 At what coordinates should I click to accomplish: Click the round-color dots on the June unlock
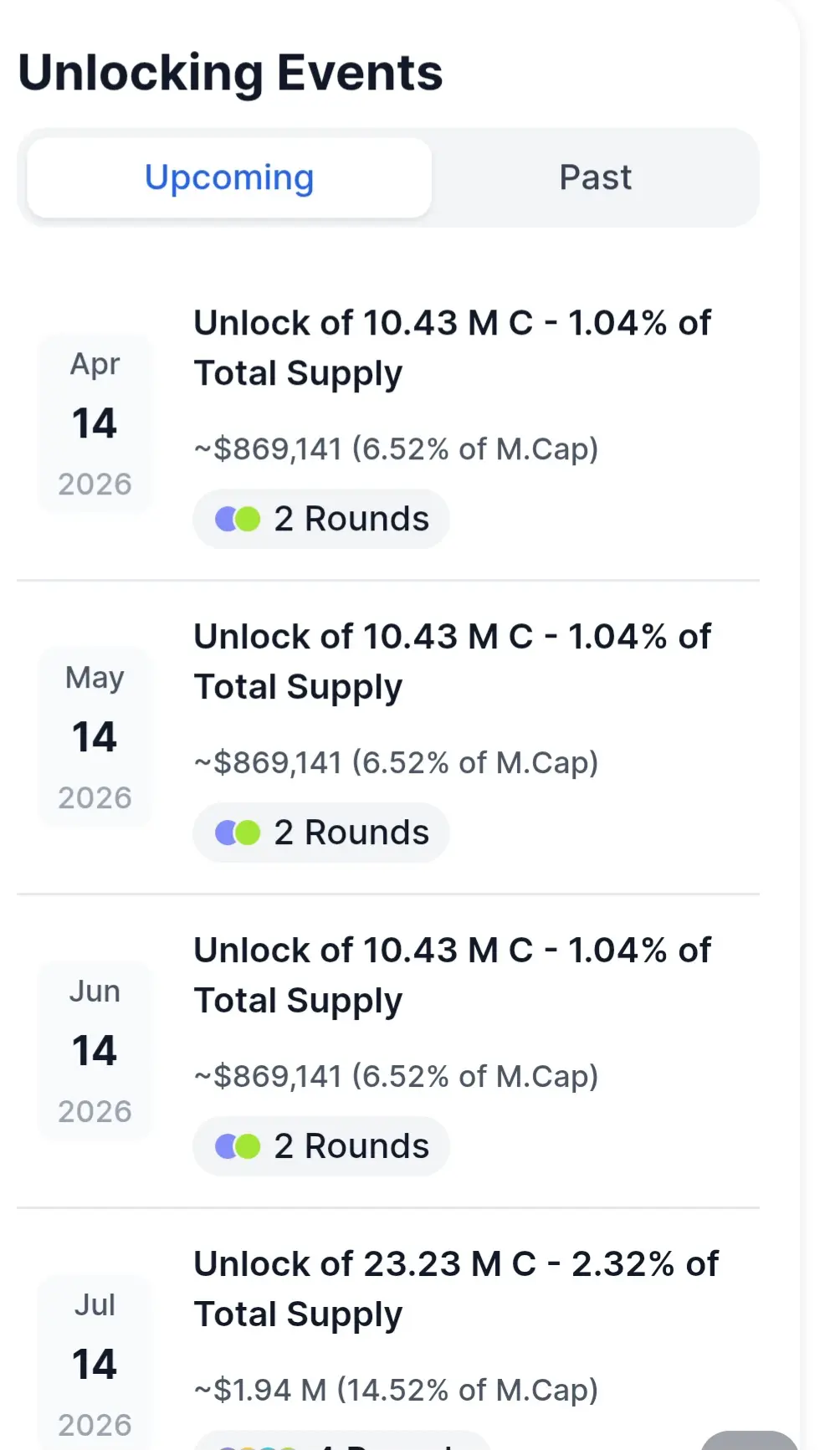click(238, 1147)
